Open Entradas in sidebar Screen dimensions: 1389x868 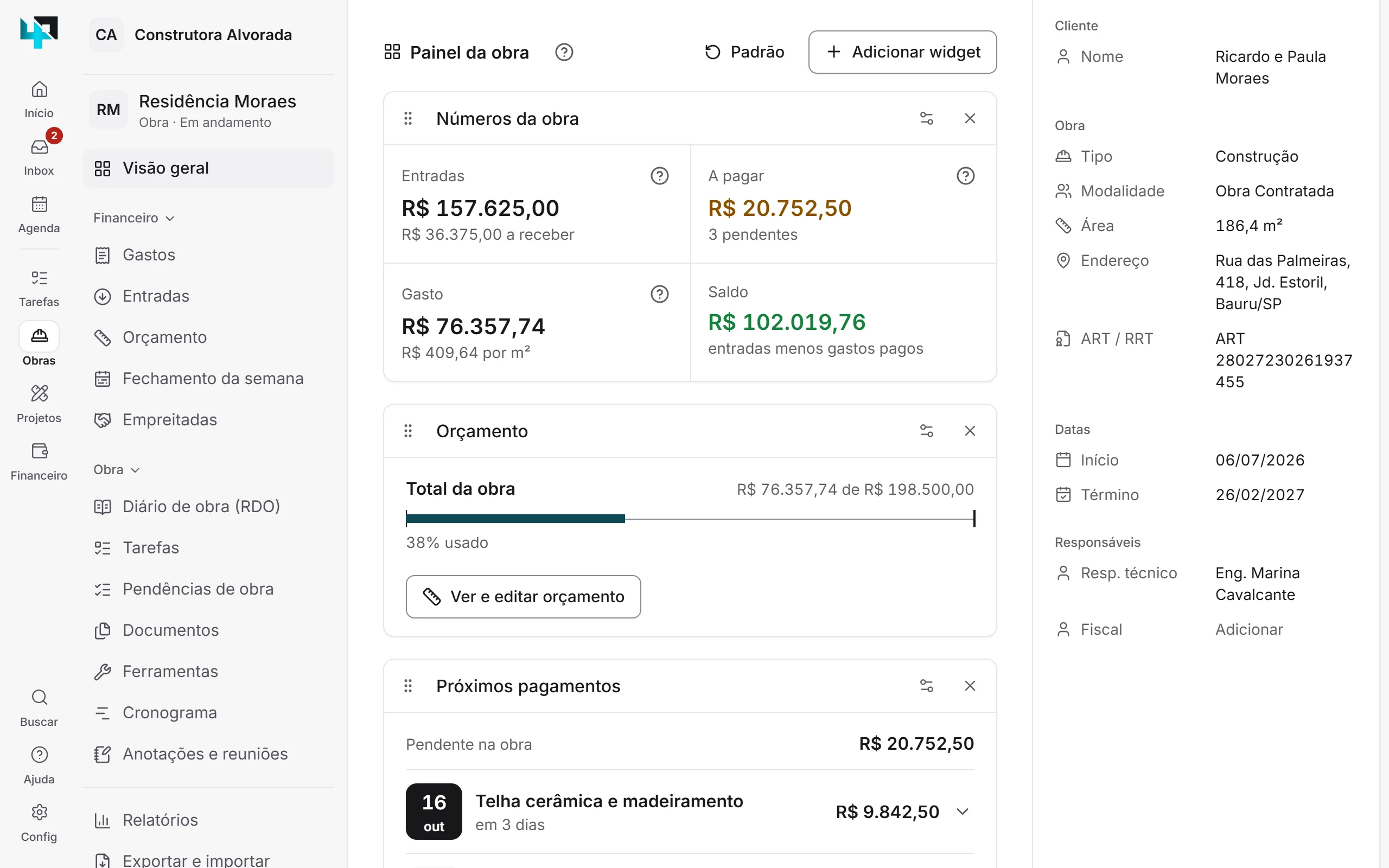tap(208, 296)
